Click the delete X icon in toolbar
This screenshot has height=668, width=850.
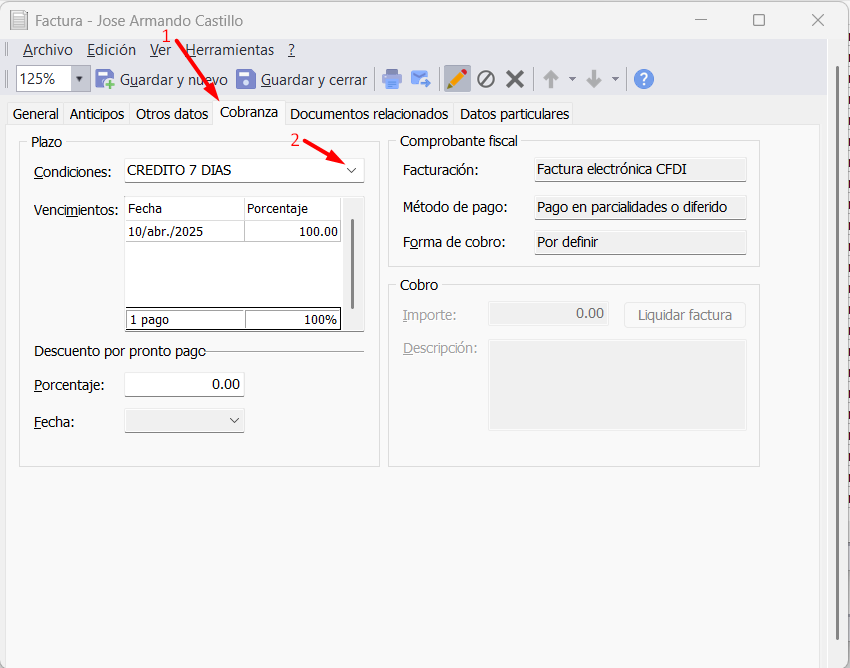pos(515,79)
